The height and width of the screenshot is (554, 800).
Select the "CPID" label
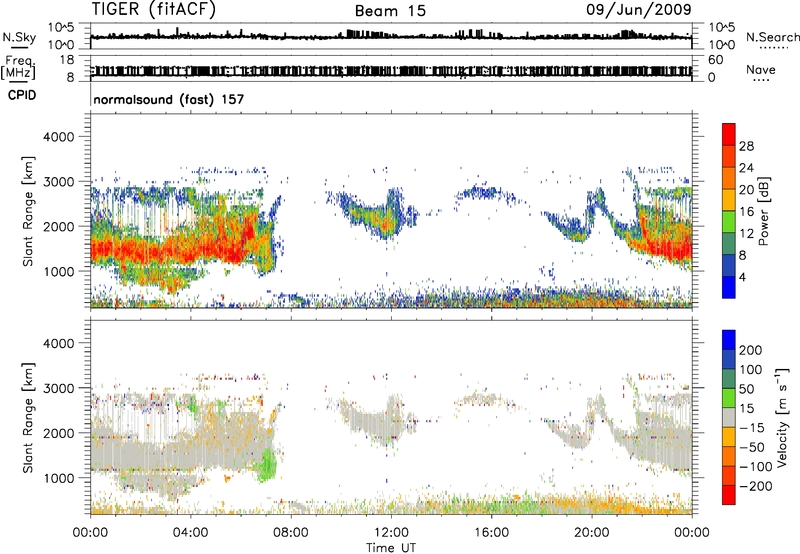pos(22,95)
